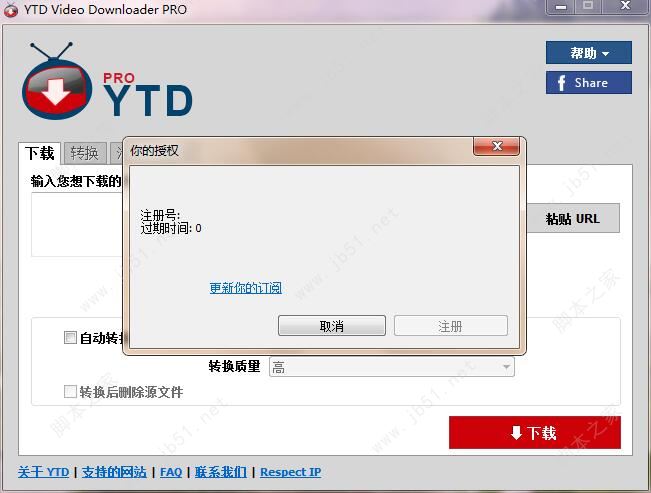
Task: Open the 联系我们 link
Action: point(221,472)
